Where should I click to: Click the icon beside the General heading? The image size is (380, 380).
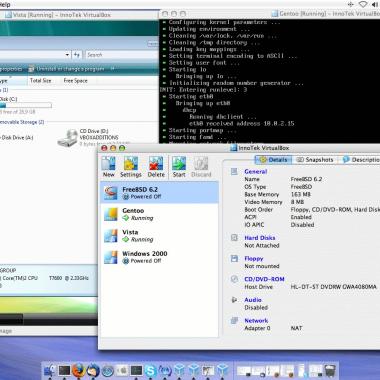pyautogui.click(x=234, y=171)
